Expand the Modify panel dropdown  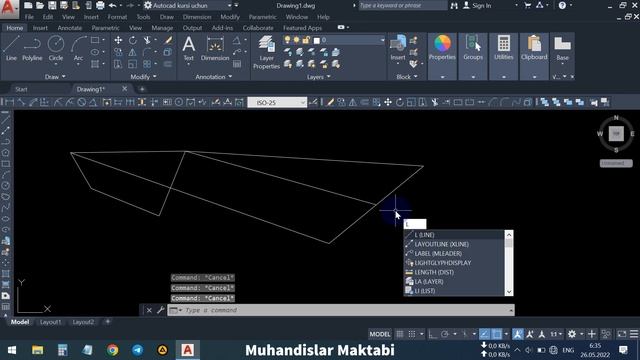[143, 77]
